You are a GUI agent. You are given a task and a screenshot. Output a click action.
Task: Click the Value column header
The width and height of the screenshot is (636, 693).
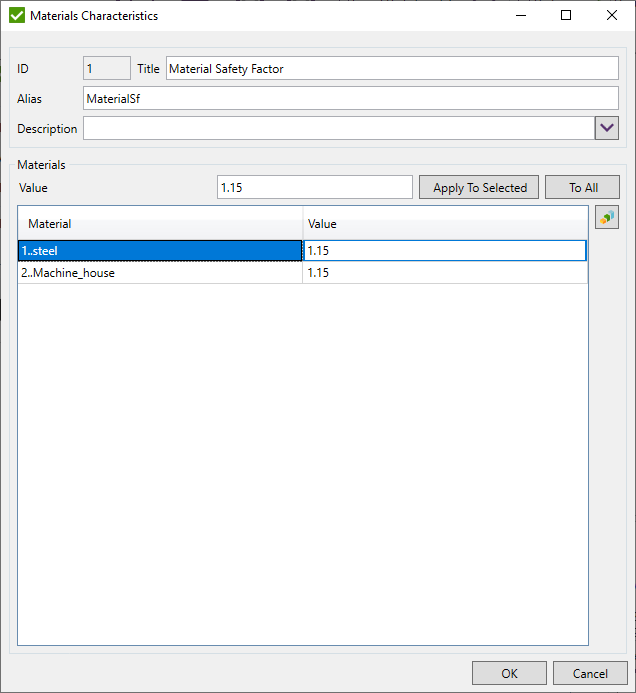pos(444,224)
